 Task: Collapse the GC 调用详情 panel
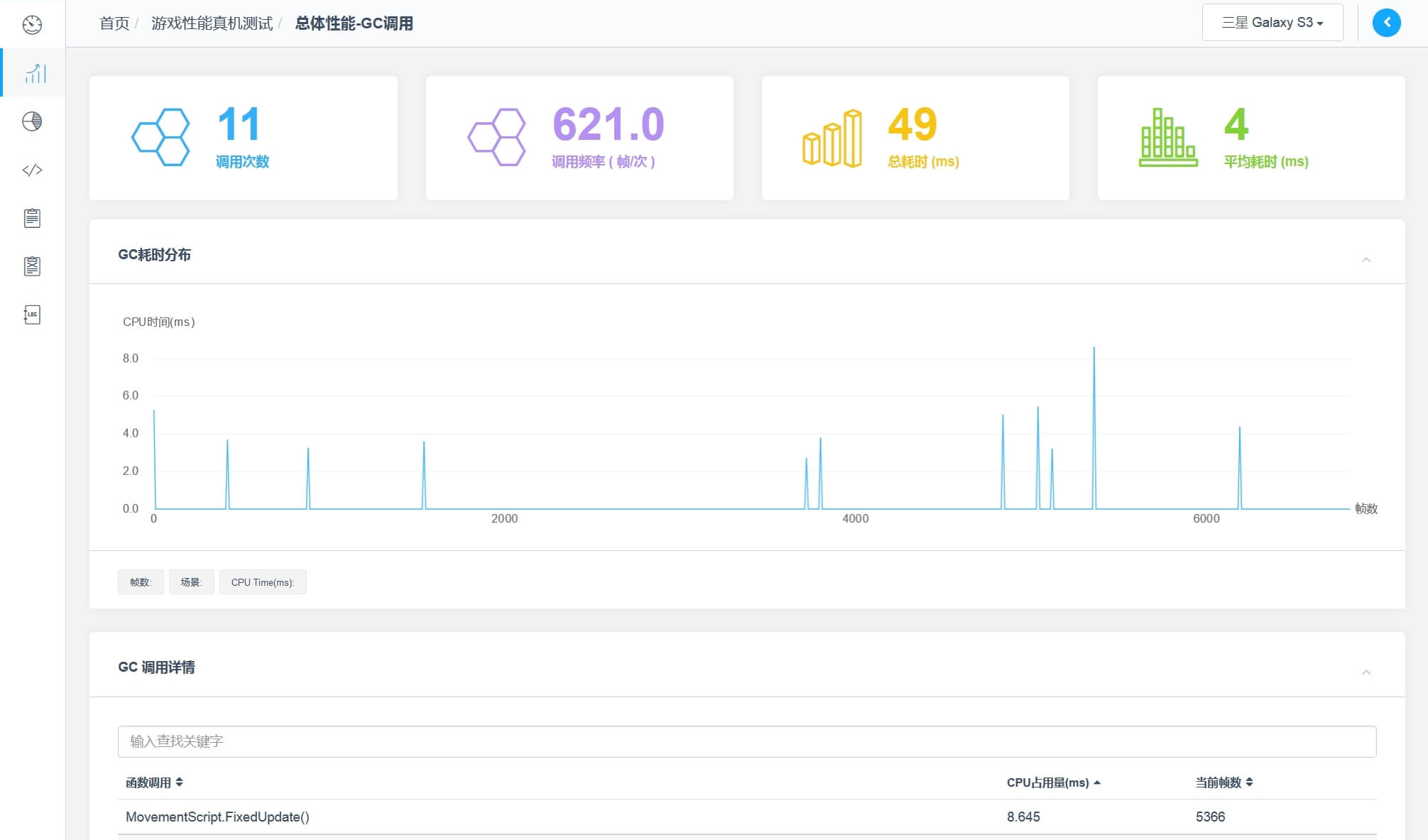1366,672
